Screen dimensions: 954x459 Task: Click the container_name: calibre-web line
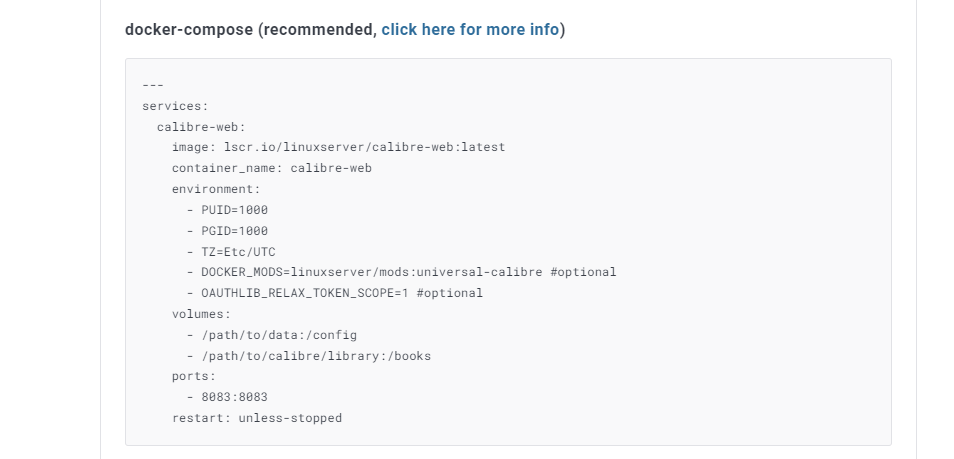click(271, 168)
